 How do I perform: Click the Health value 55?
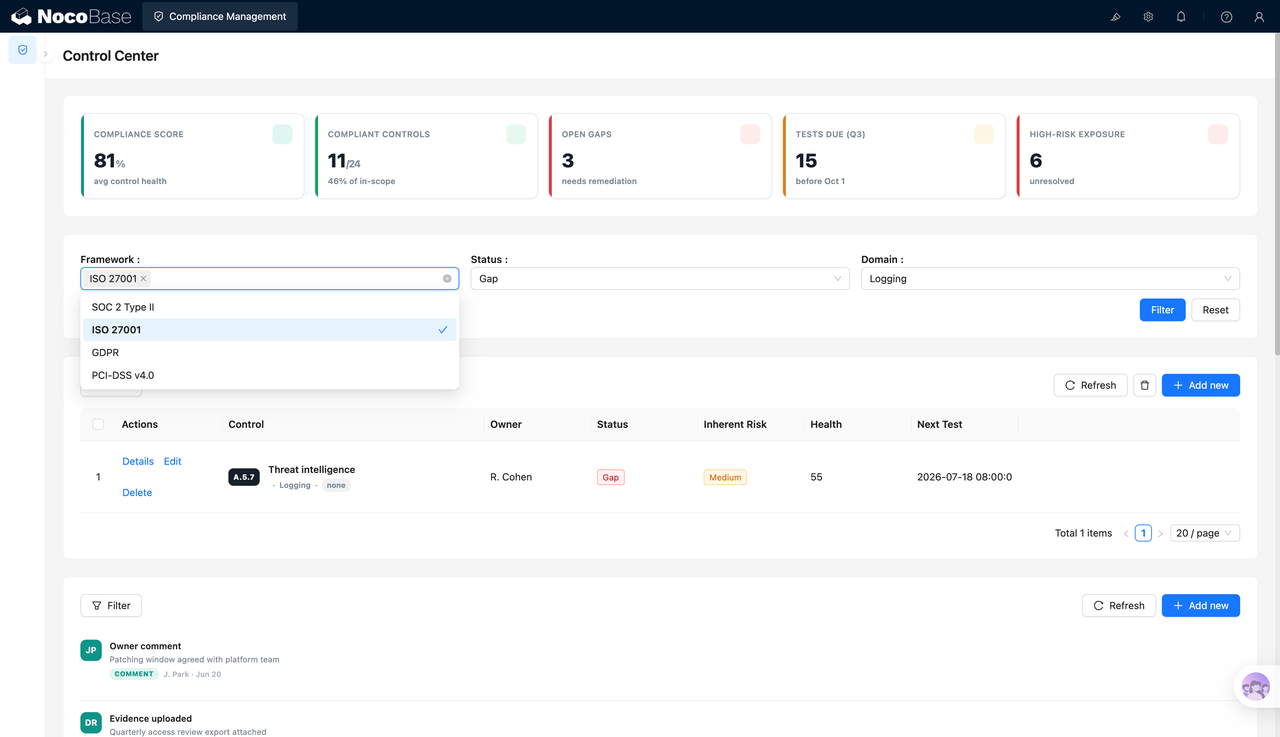pyautogui.click(x=816, y=477)
